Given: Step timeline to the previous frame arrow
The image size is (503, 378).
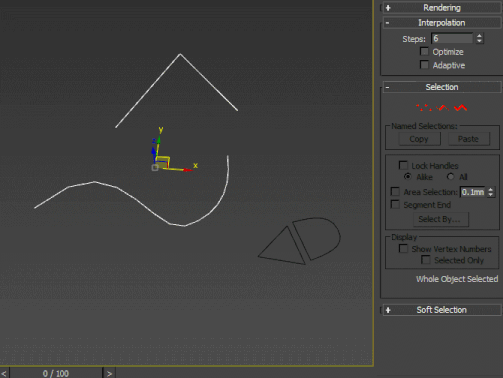Looking at the screenshot, I should pos(4,374).
